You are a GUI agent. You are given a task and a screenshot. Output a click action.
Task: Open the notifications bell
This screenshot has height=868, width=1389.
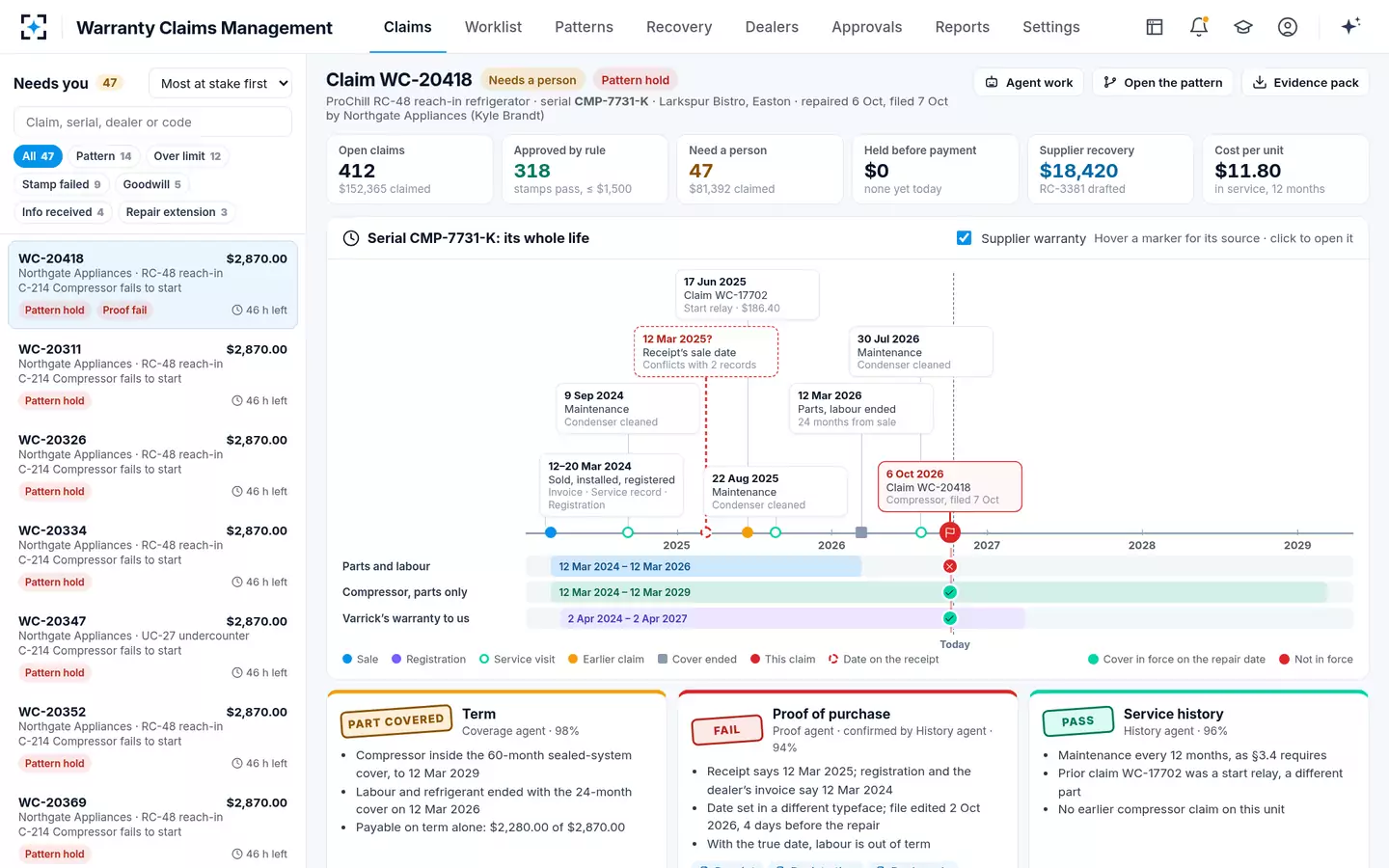(1199, 27)
